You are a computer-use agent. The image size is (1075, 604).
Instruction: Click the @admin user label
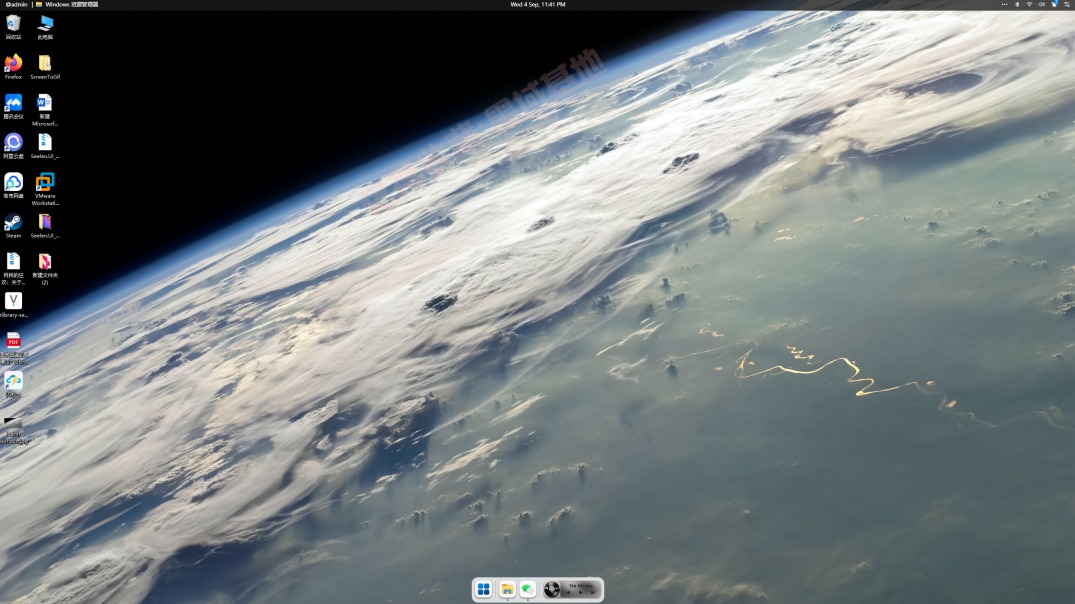[16, 4]
